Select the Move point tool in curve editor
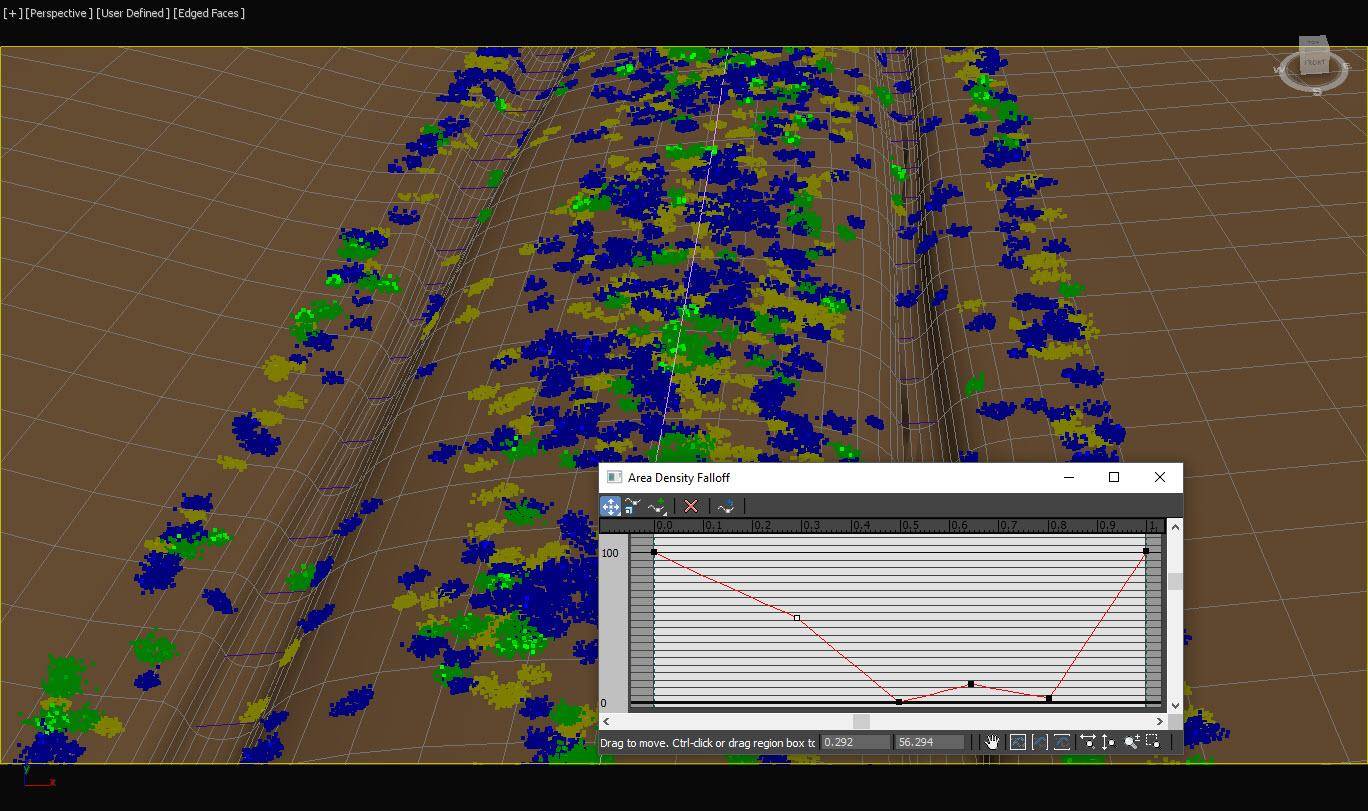 click(610, 506)
